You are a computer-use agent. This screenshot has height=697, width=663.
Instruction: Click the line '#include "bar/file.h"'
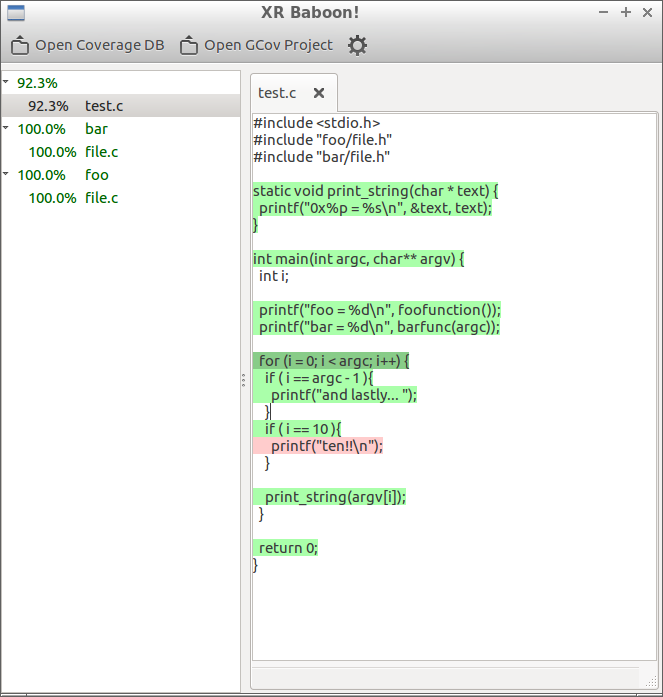(321, 157)
